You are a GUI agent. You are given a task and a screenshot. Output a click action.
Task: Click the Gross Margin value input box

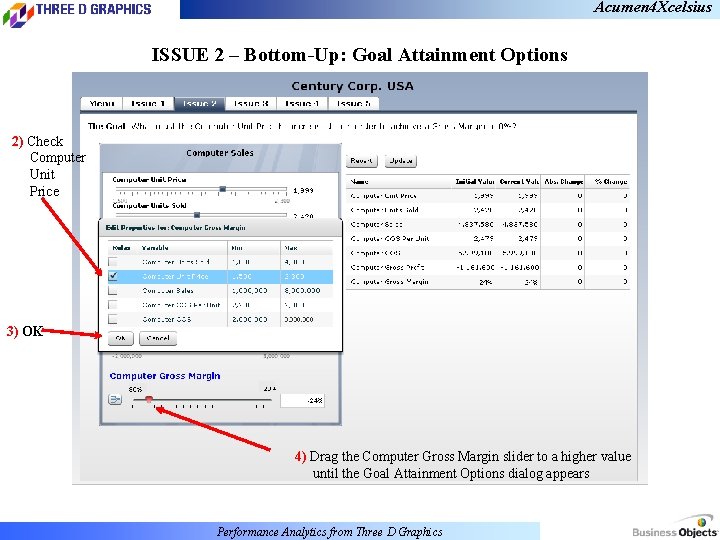303,400
